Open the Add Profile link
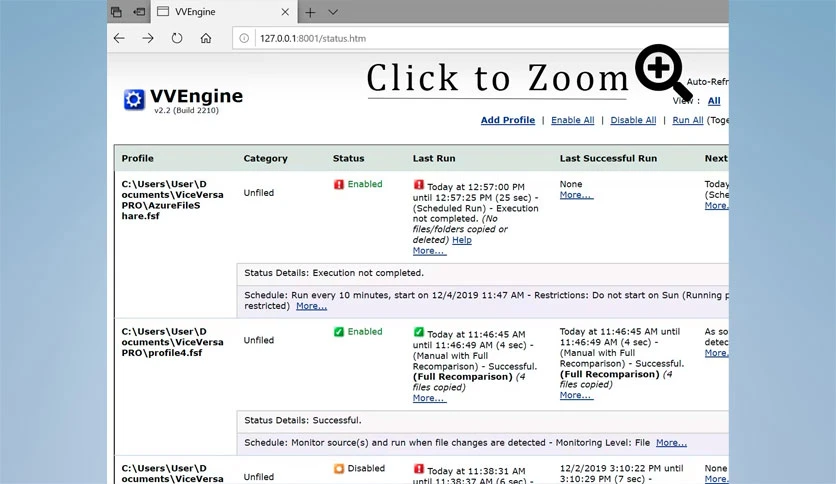The image size is (836, 484). (508, 120)
